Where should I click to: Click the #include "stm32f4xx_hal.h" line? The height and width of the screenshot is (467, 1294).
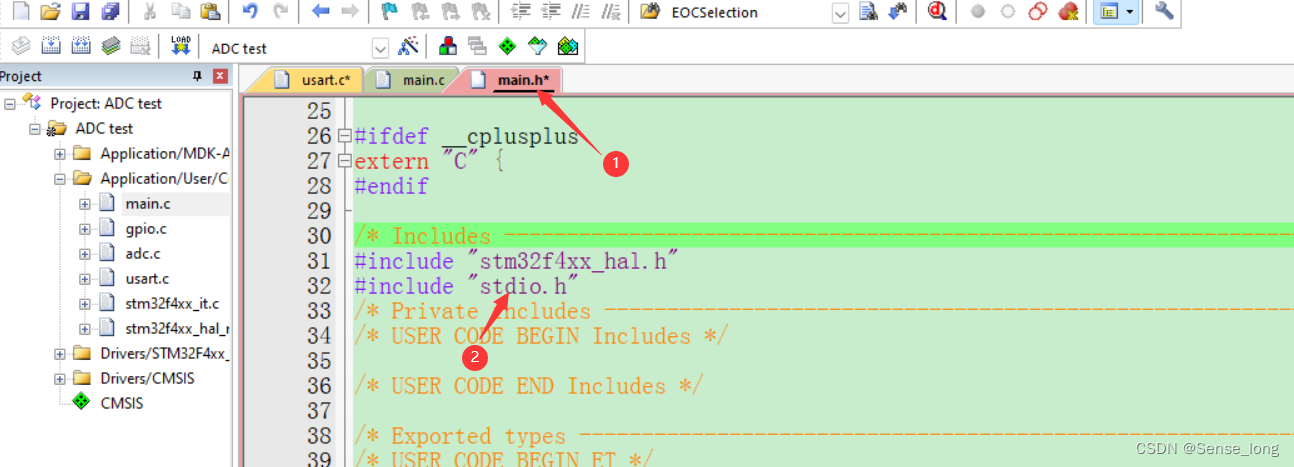[x=517, y=261]
